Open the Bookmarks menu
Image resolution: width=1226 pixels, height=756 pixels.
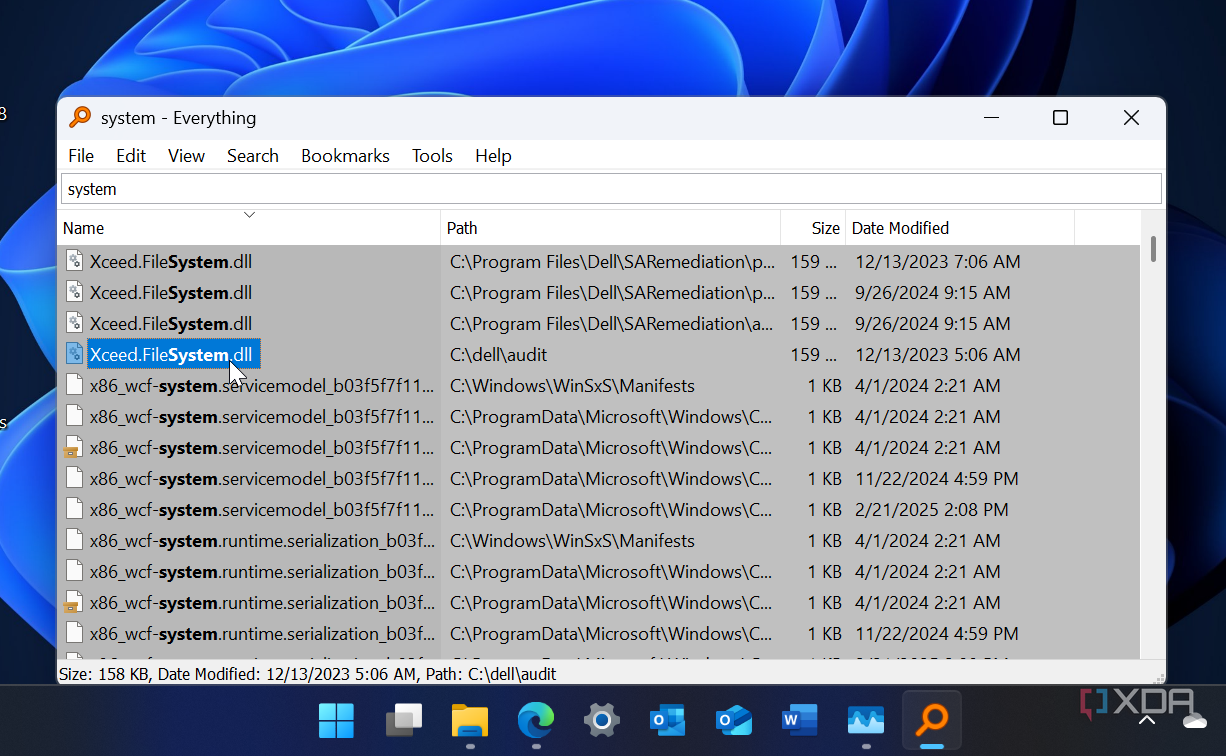pos(345,156)
